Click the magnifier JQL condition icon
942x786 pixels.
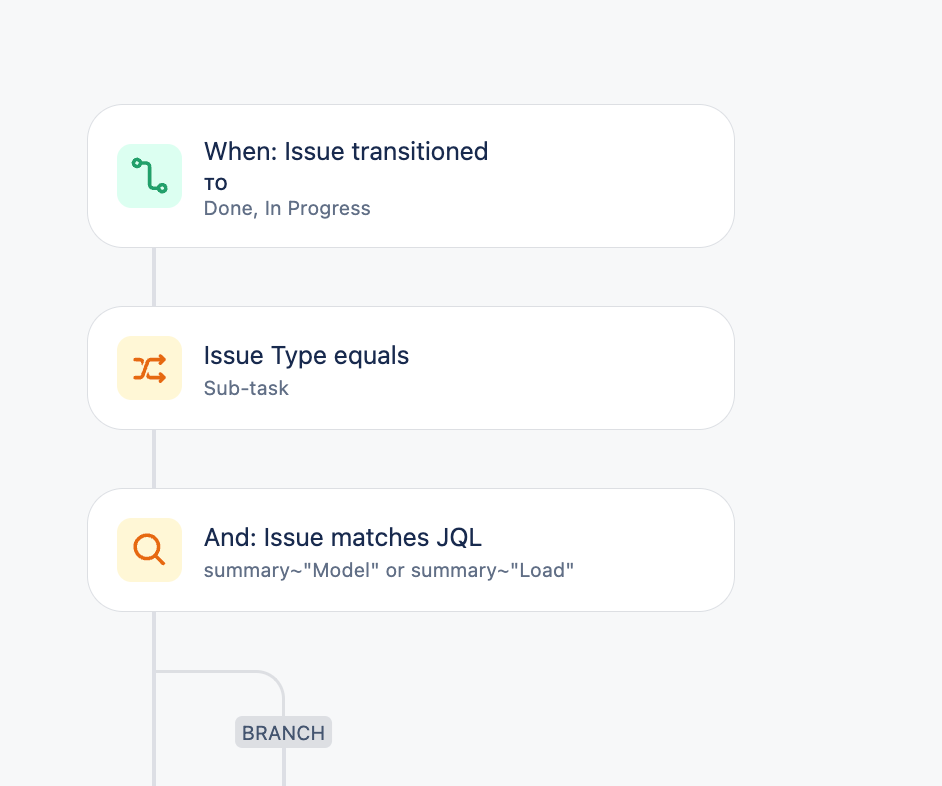(149, 550)
